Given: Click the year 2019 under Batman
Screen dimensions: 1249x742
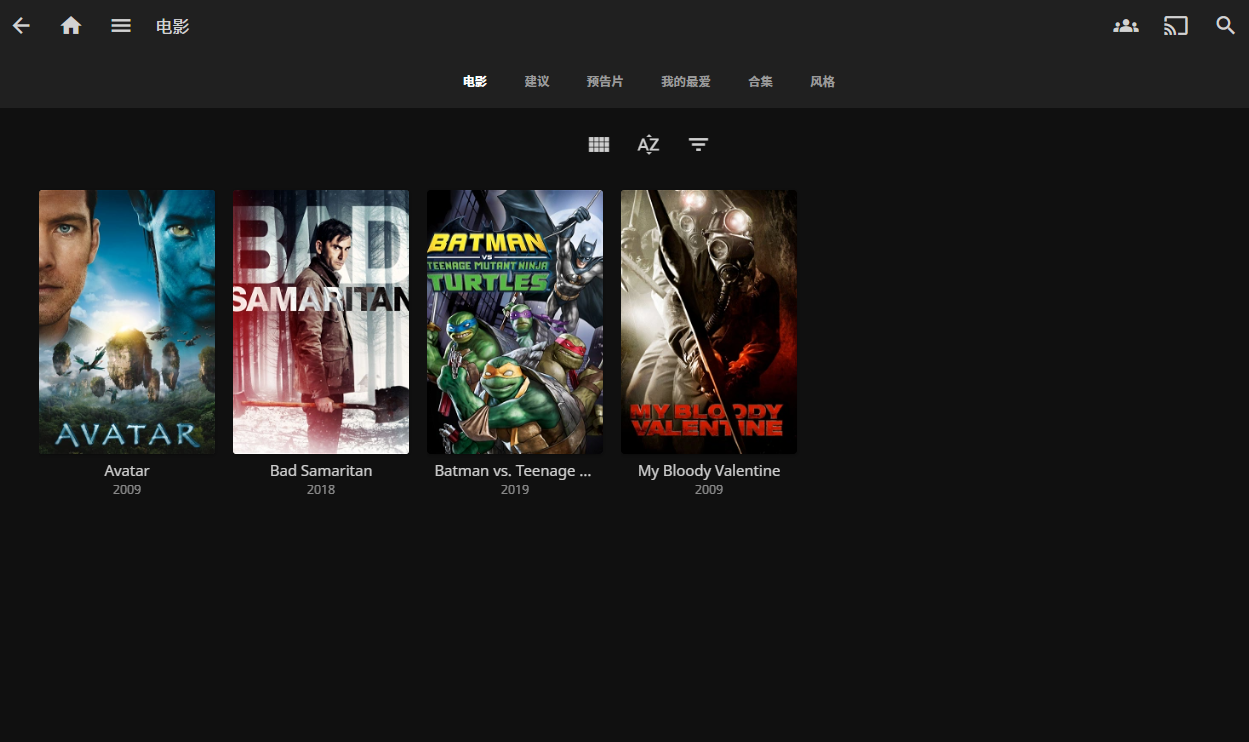Looking at the screenshot, I should (515, 490).
